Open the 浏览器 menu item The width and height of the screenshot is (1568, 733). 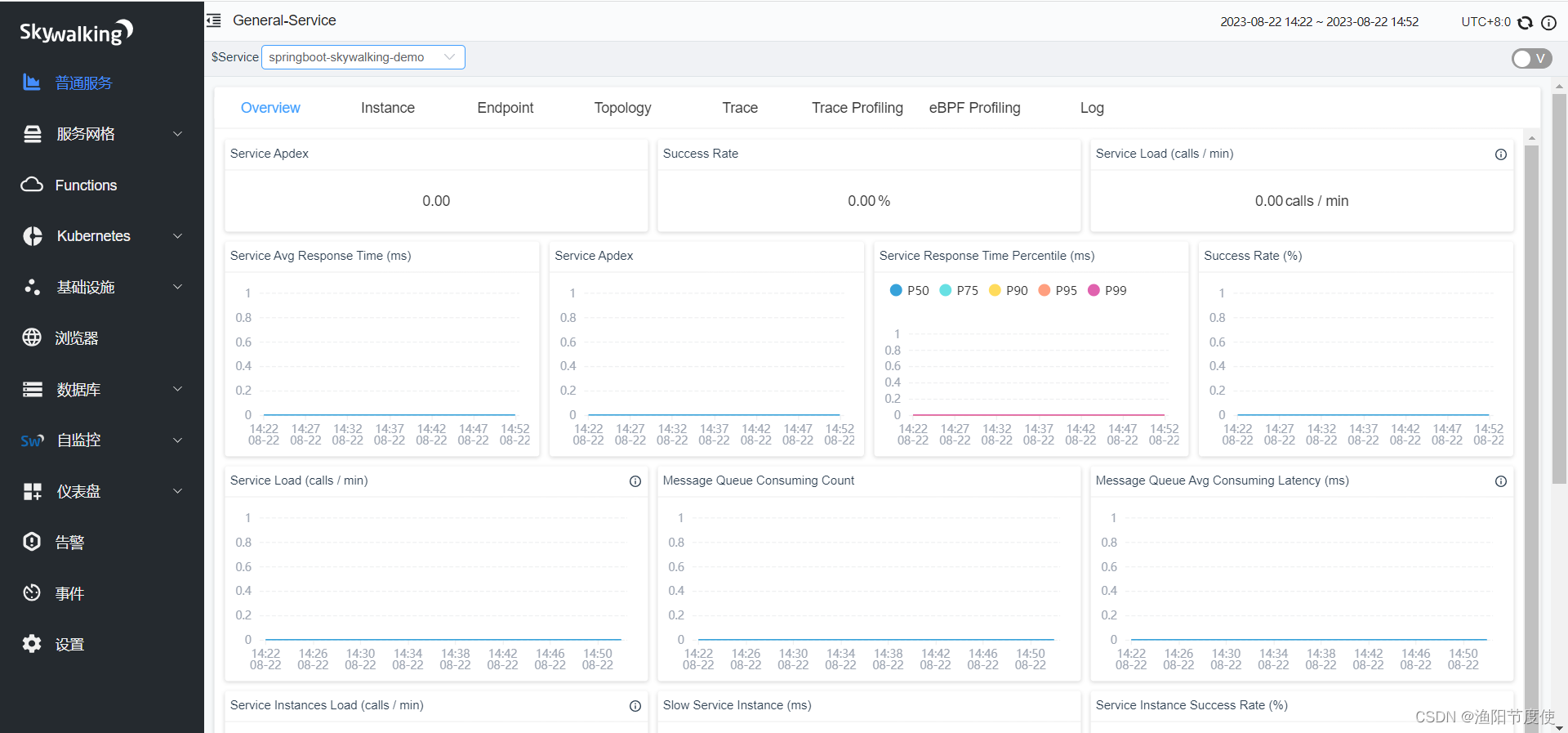click(x=77, y=338)
